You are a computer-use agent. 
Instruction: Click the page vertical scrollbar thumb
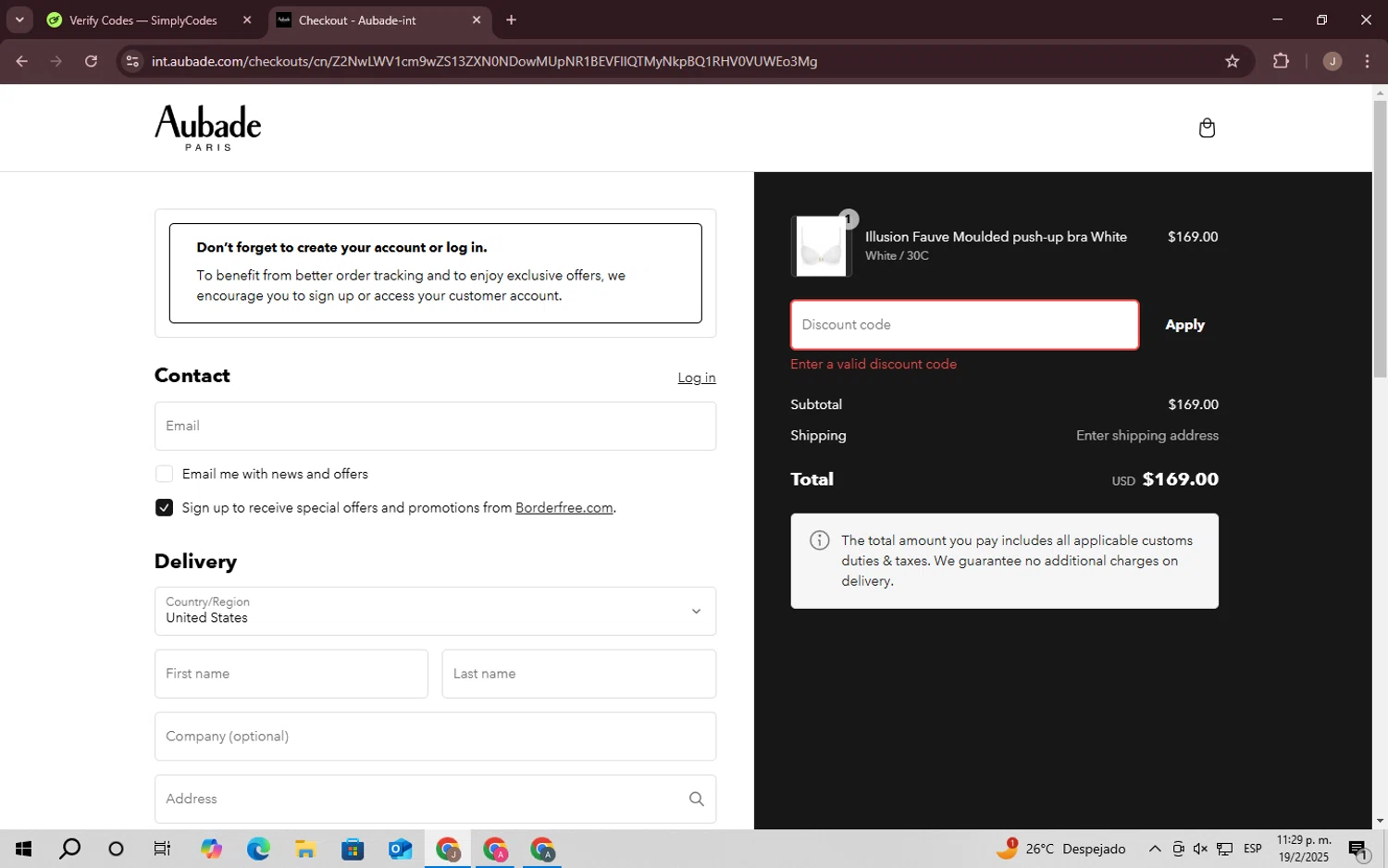[x=1380, y=239]
